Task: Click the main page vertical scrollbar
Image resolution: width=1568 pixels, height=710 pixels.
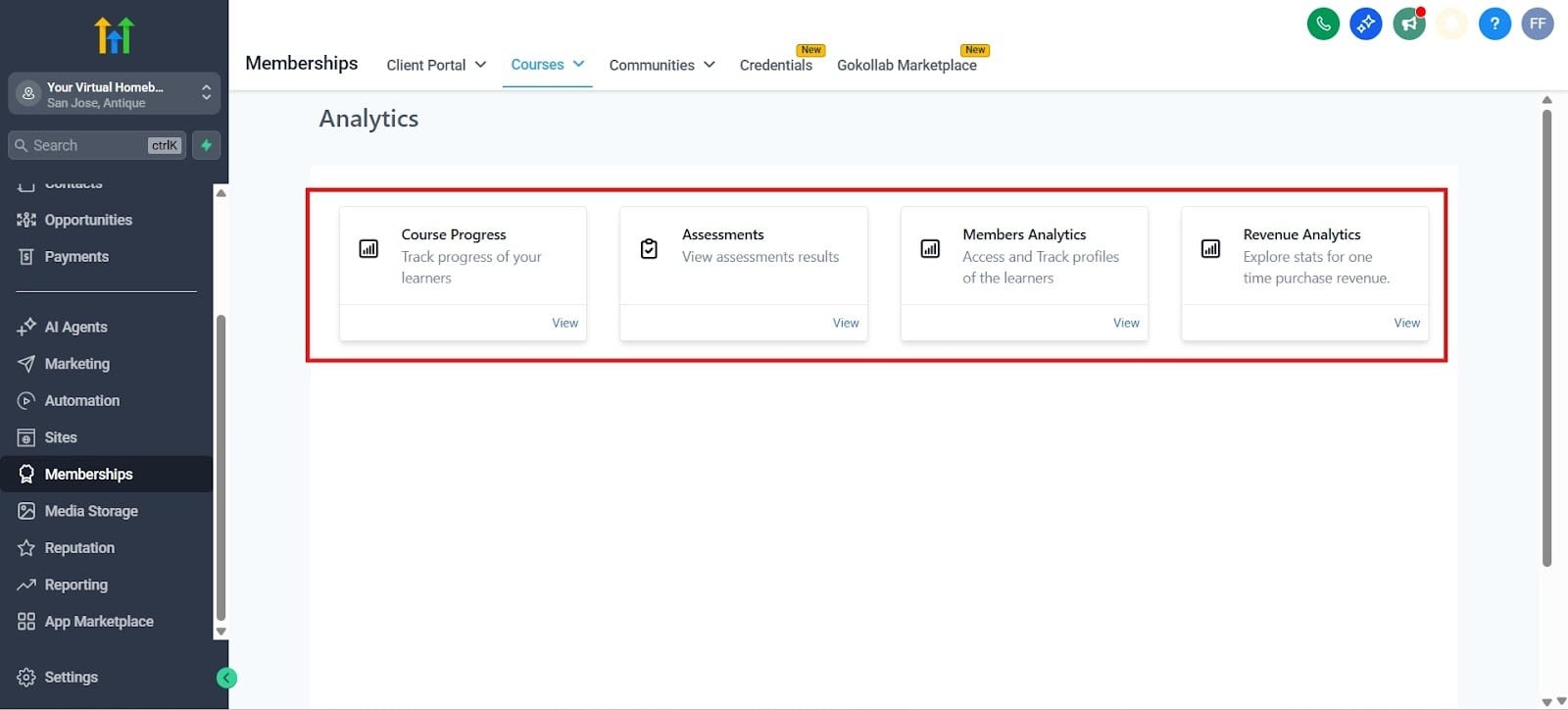Action: point(1546,338)
